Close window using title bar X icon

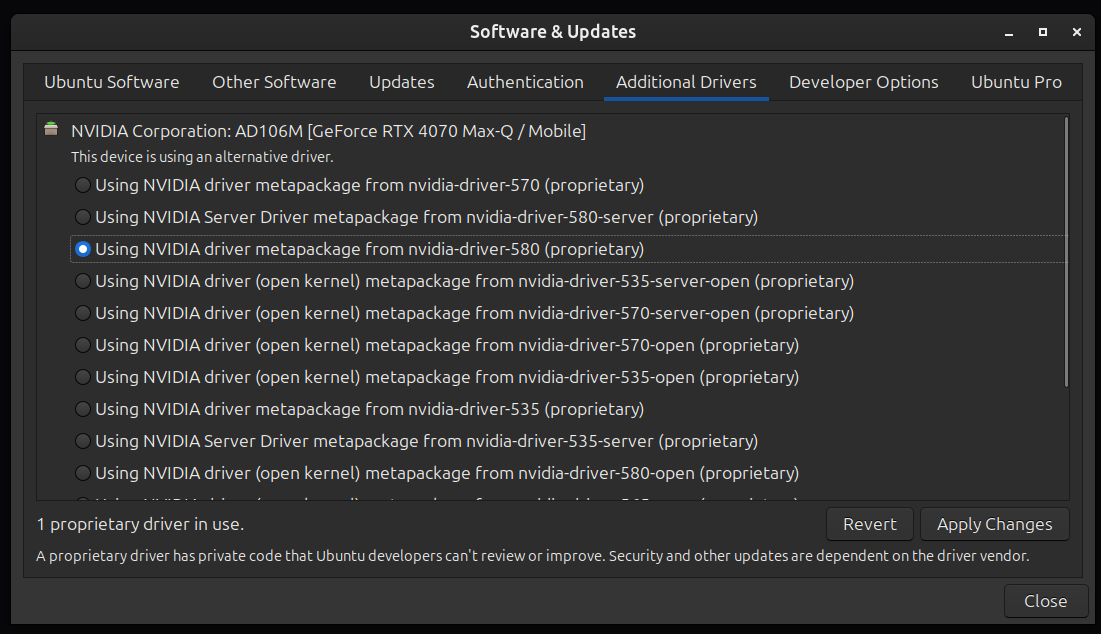pyautogui.click(x=1076, y=32)
